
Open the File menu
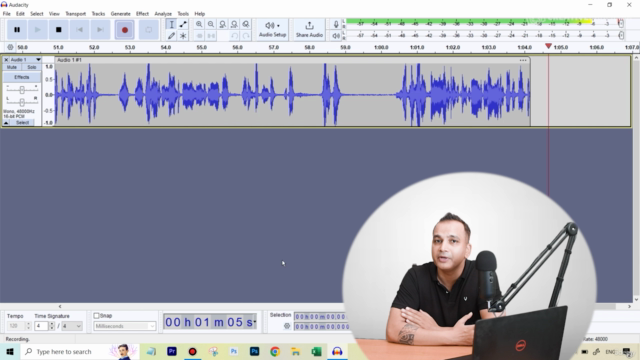pos(7,13)
